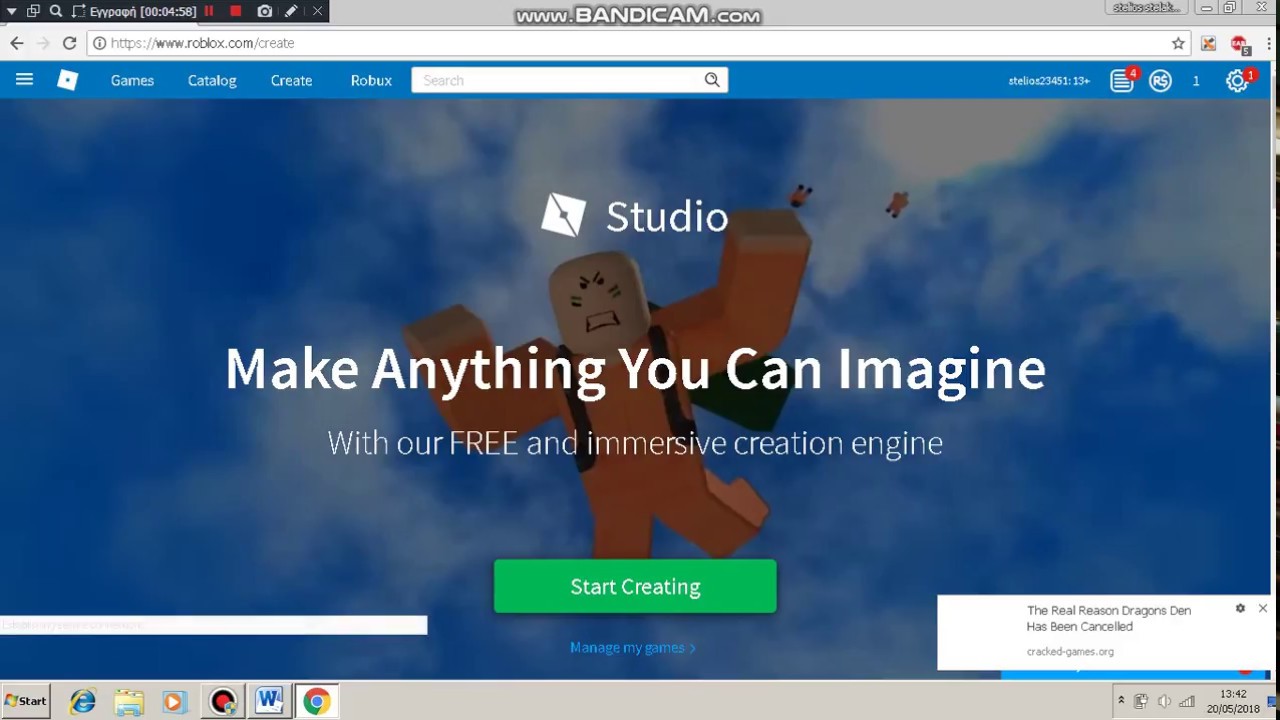The image size is (1280, 720).
Task: Switch to Chrome in taskbar
Action: [316, 702]
